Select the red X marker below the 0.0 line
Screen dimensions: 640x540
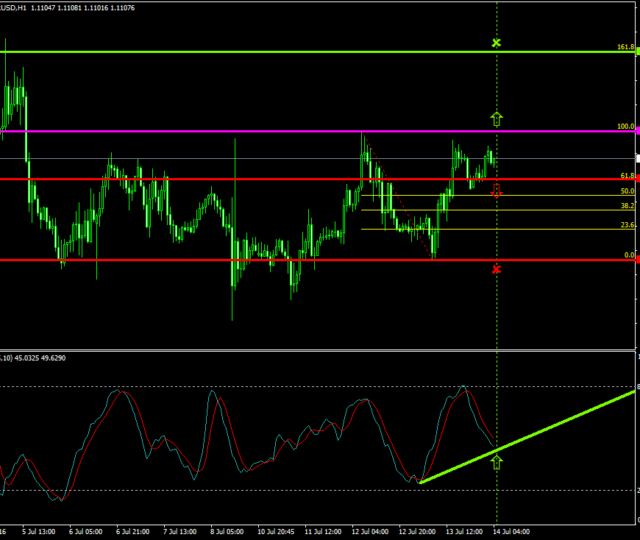coord(497,269)
